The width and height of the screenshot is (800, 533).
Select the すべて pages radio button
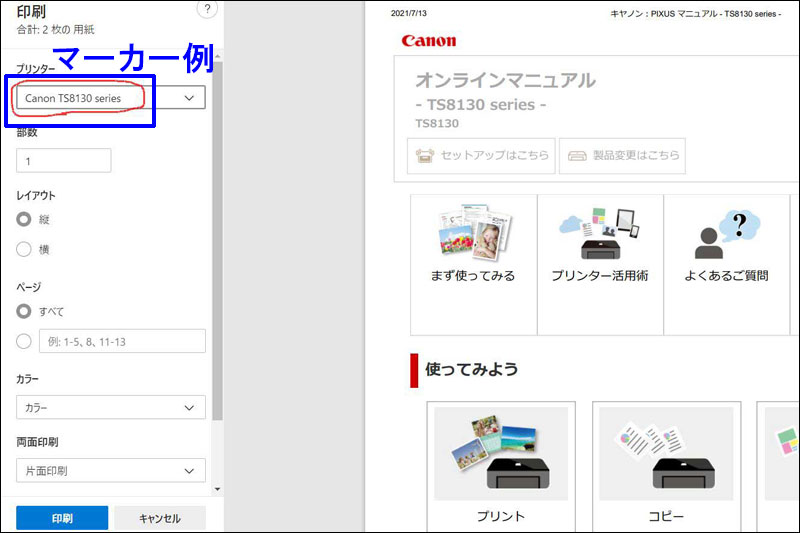pos(24,311)
